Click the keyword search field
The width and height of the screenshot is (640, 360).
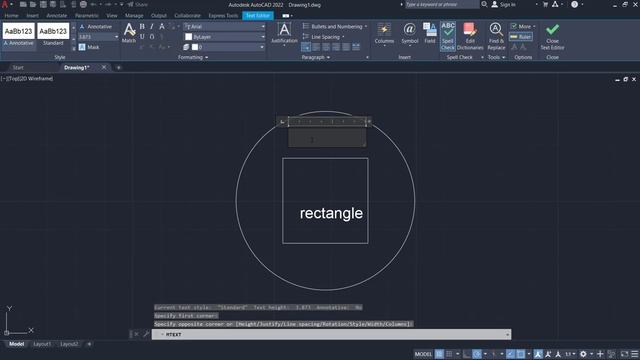click(x=441, y=4)
